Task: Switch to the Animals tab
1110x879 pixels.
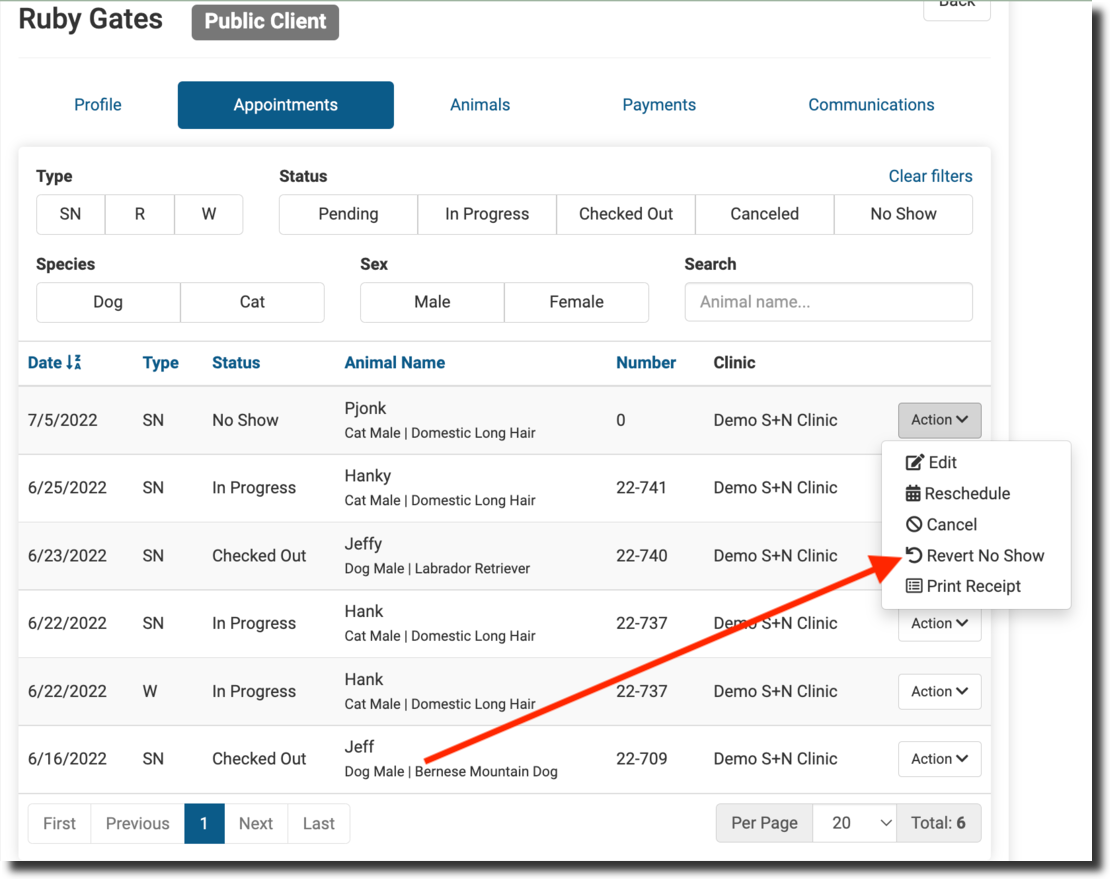Action: pos(480,105)
